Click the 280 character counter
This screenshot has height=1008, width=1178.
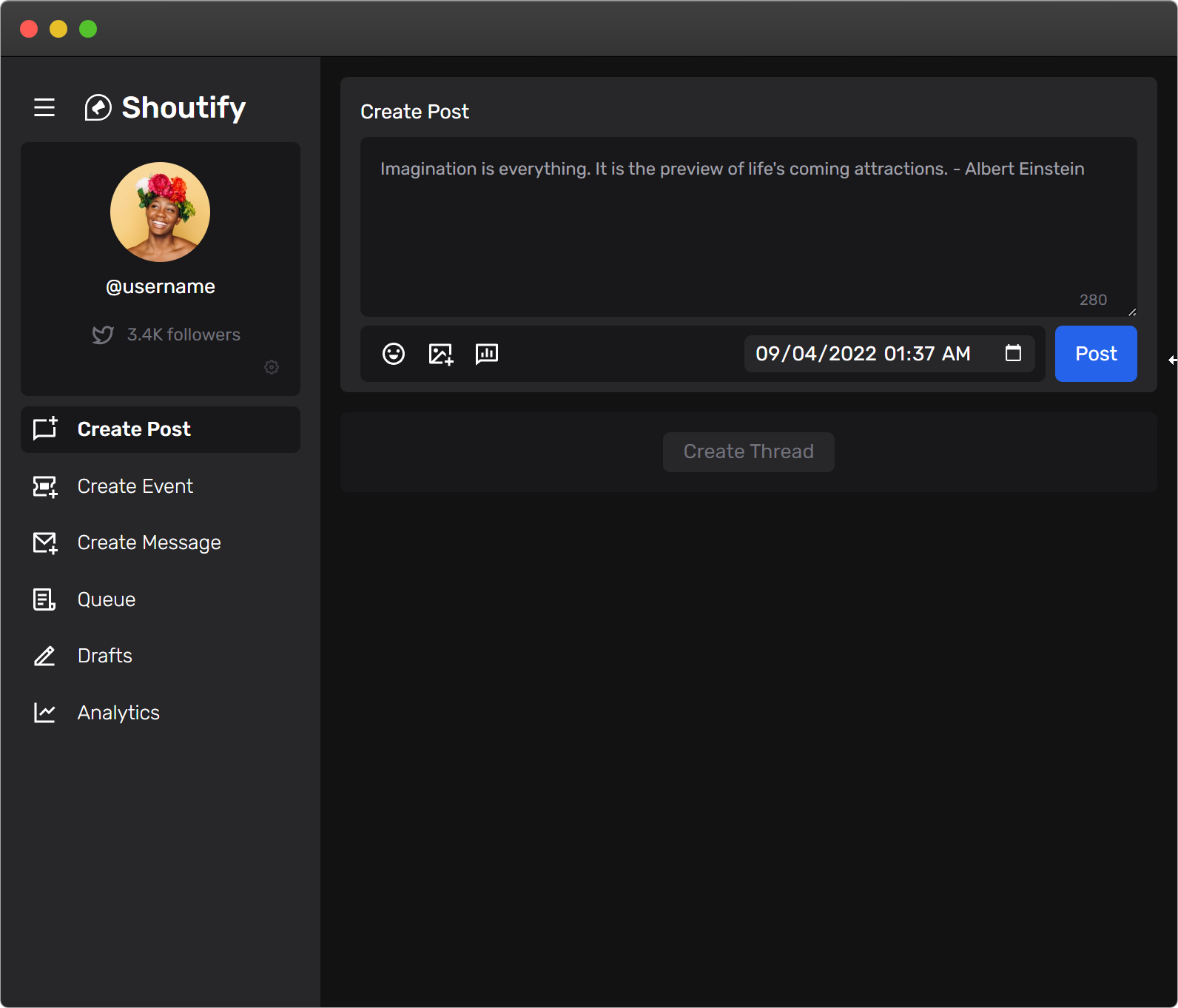pos(1094,300)
